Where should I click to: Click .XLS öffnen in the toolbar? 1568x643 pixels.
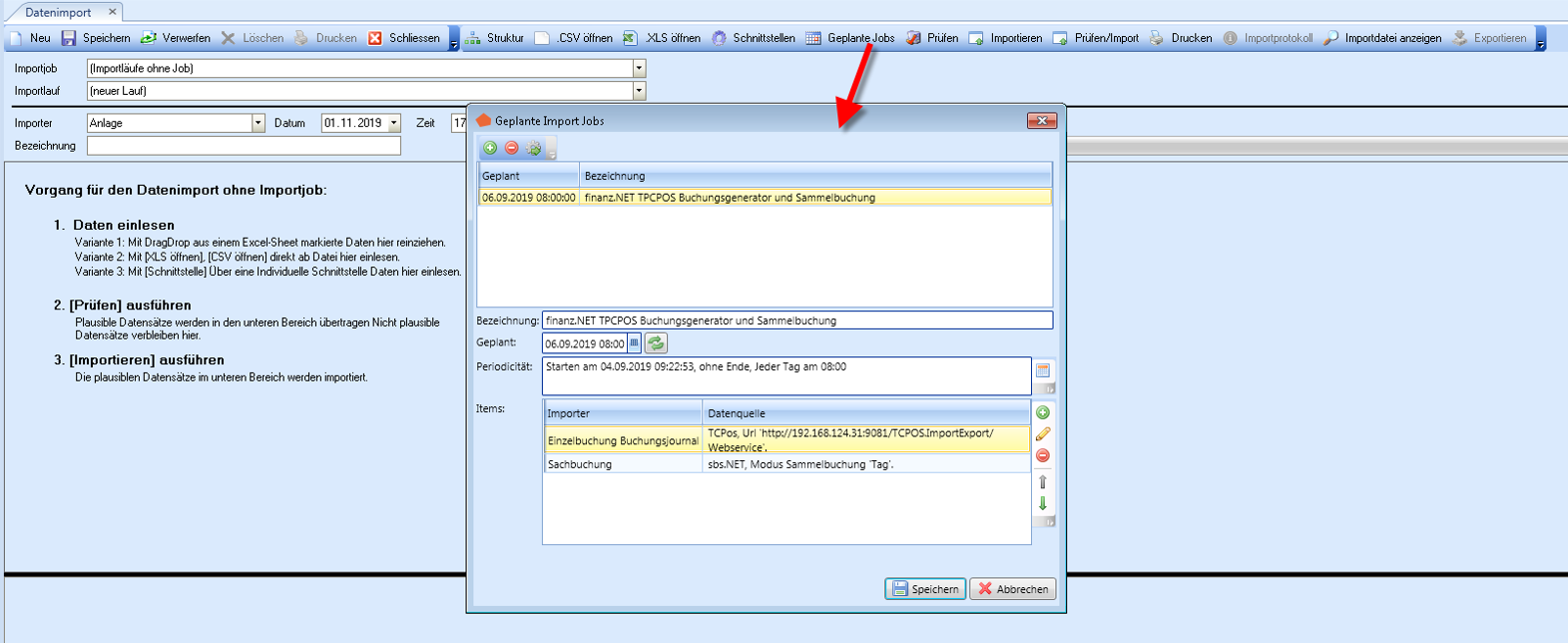662,38
